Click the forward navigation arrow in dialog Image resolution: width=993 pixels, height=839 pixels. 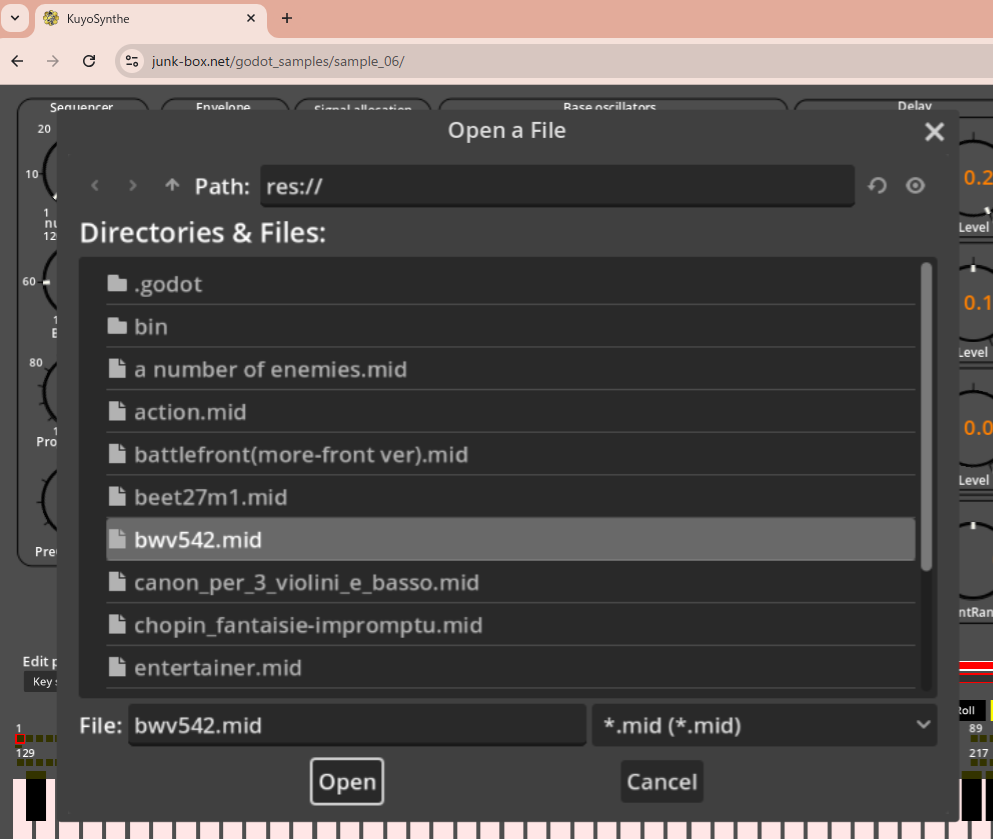pyautogui.click(x=133, y=186)
